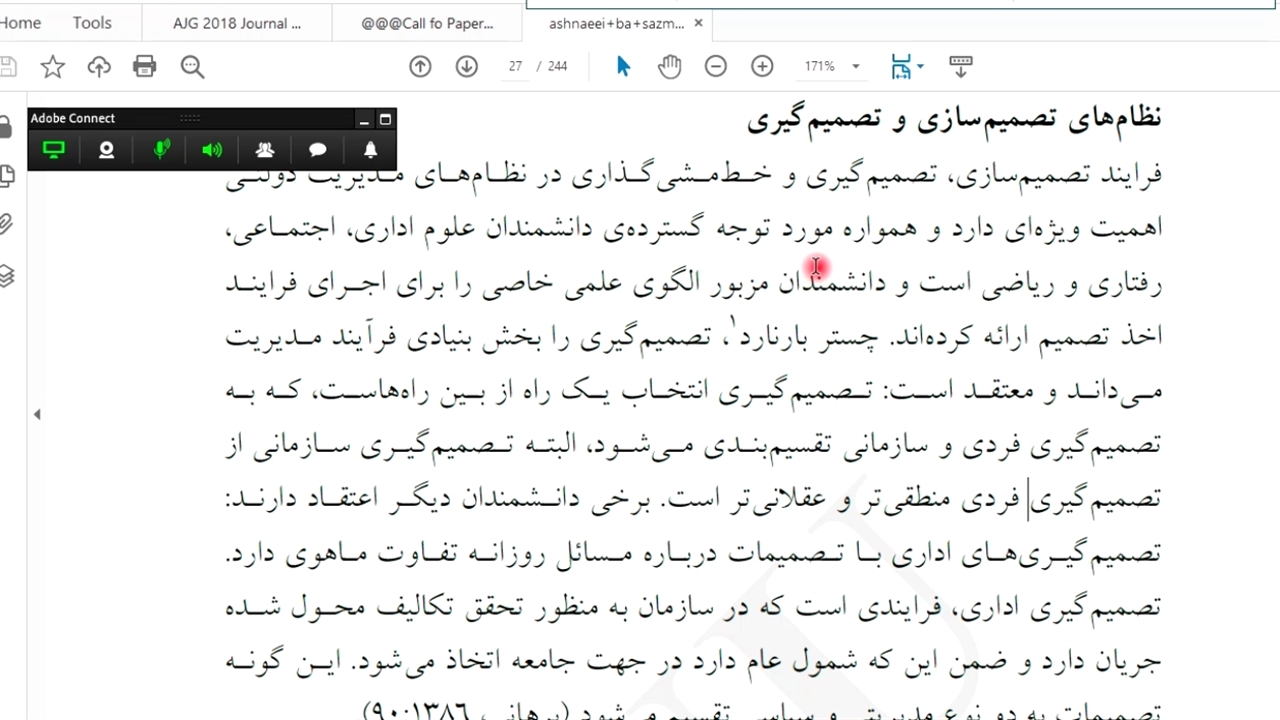The width and height of the screenshot is (1280, 720).
Task: Upload the file to cloud
Action: tap(99, 67)
